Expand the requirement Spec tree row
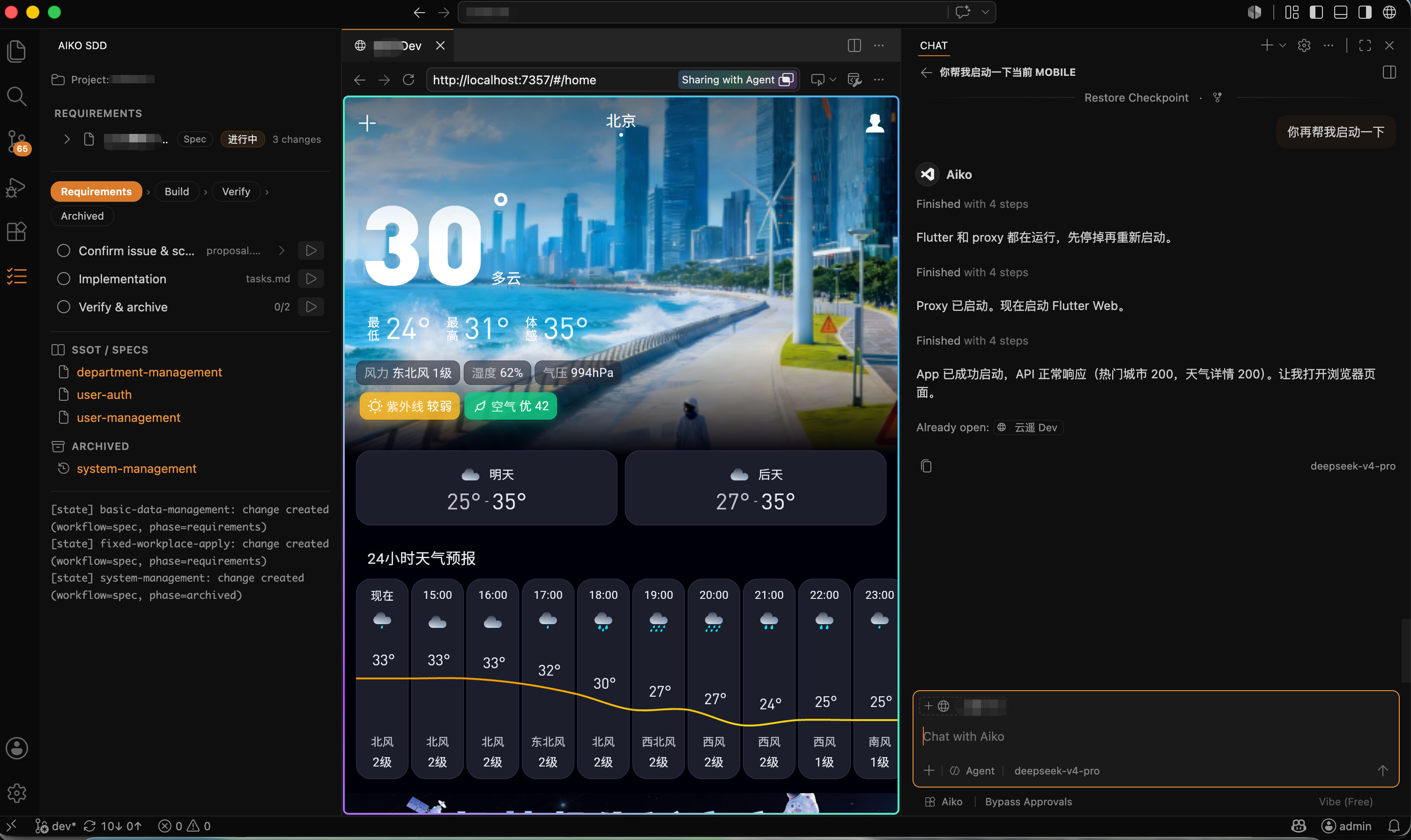The image size is (1411, 840). [67, 139]
